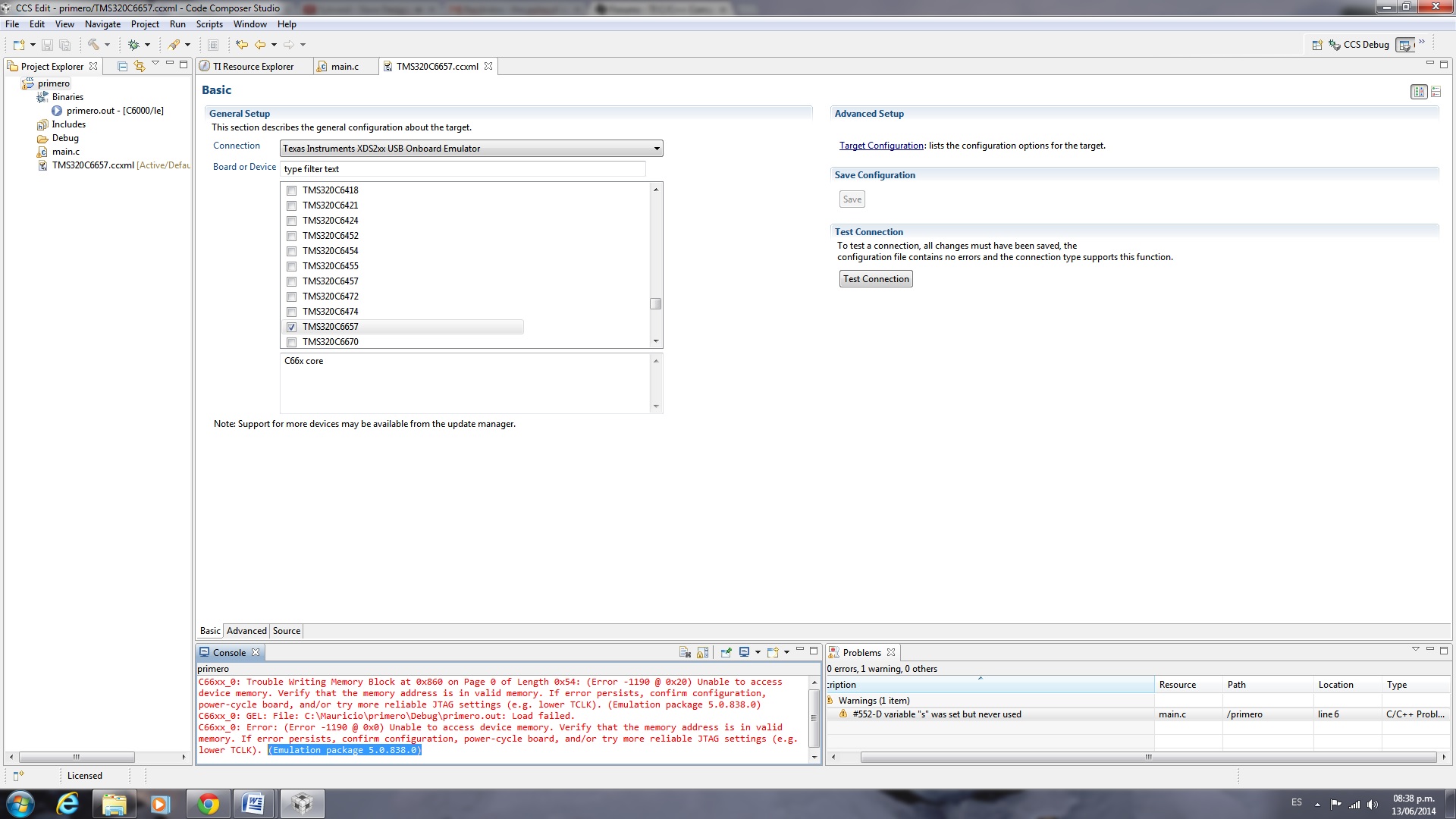Open the Connection emulator dropdown
1456x819 pixels.
657,149
